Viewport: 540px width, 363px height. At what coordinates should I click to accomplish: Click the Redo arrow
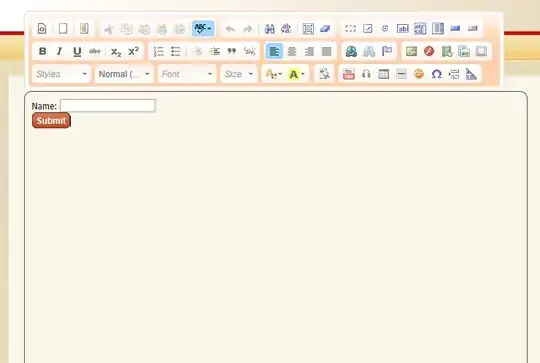[247, 29]
